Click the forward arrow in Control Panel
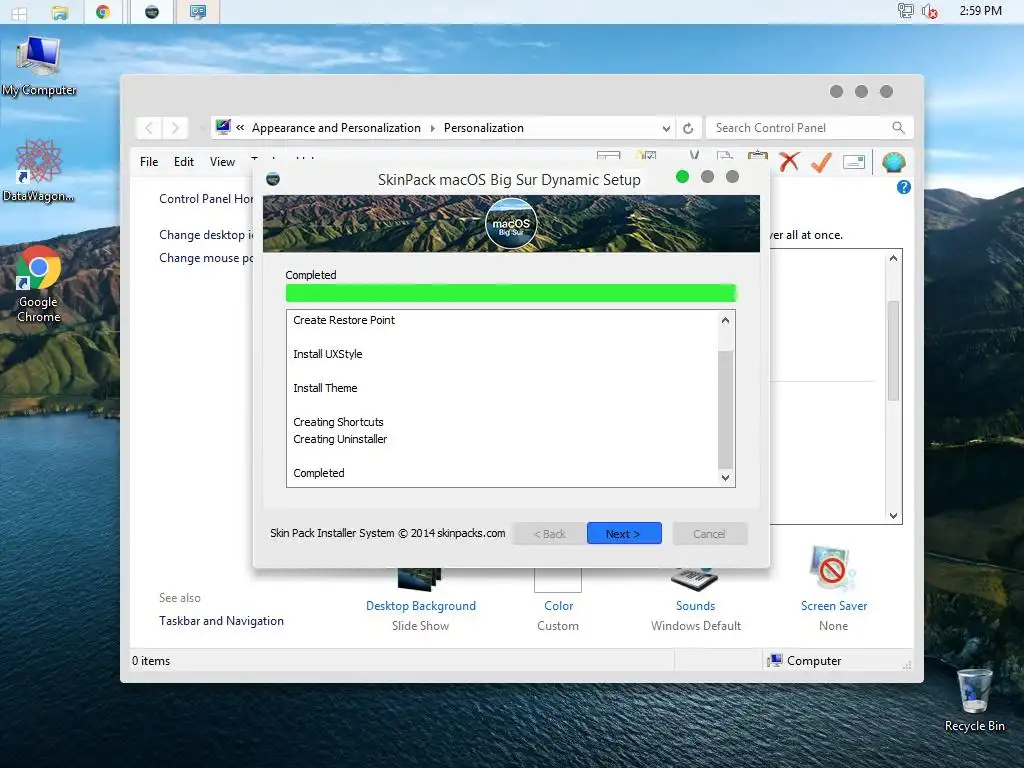Viewport: 1024px width, 768px height. (x=175, y=128)
